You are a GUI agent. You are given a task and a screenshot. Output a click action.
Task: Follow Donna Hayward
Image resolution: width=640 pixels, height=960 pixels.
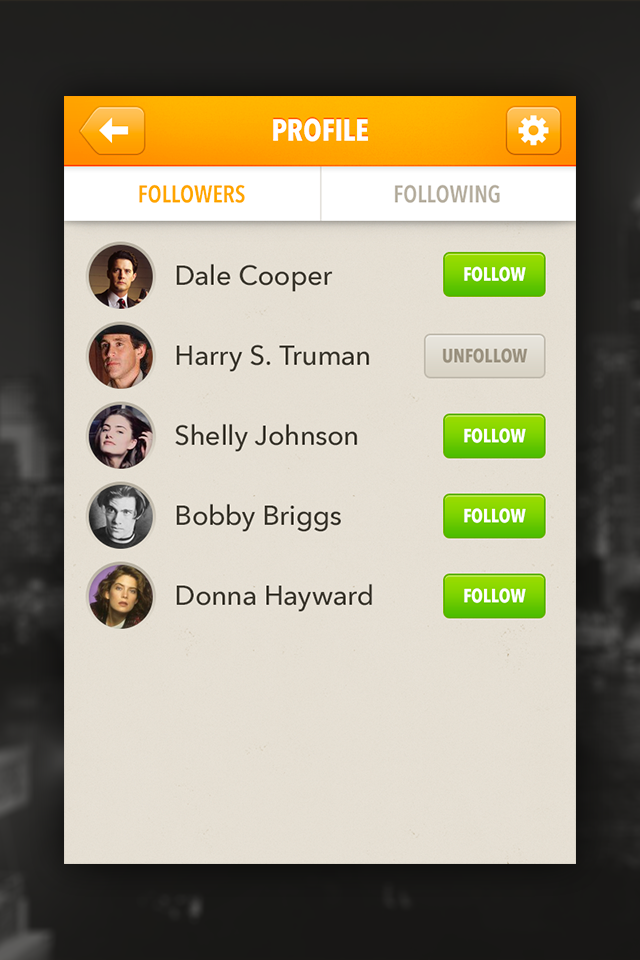[494, 596]
